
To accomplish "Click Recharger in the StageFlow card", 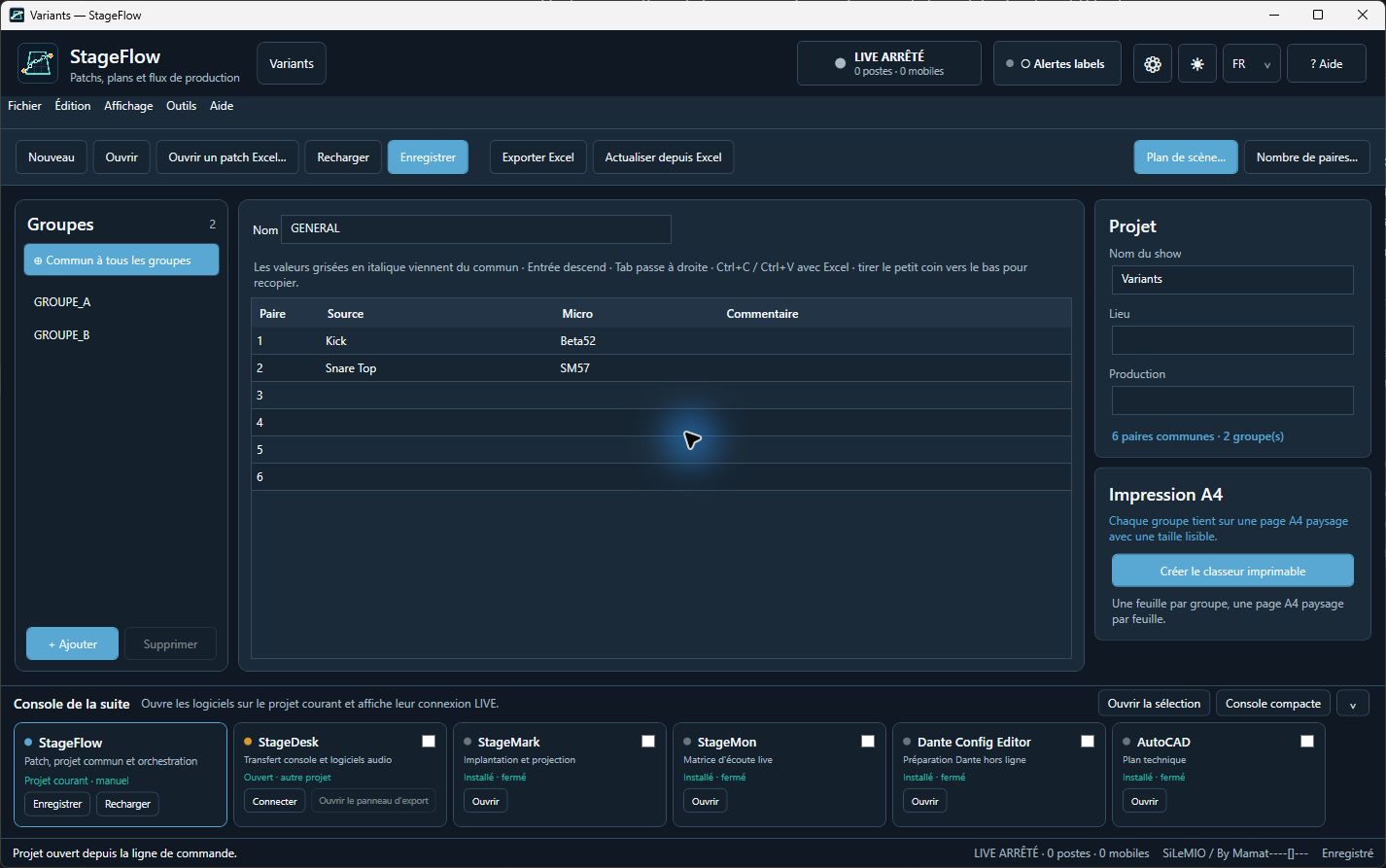I will (x=127, y=805).
